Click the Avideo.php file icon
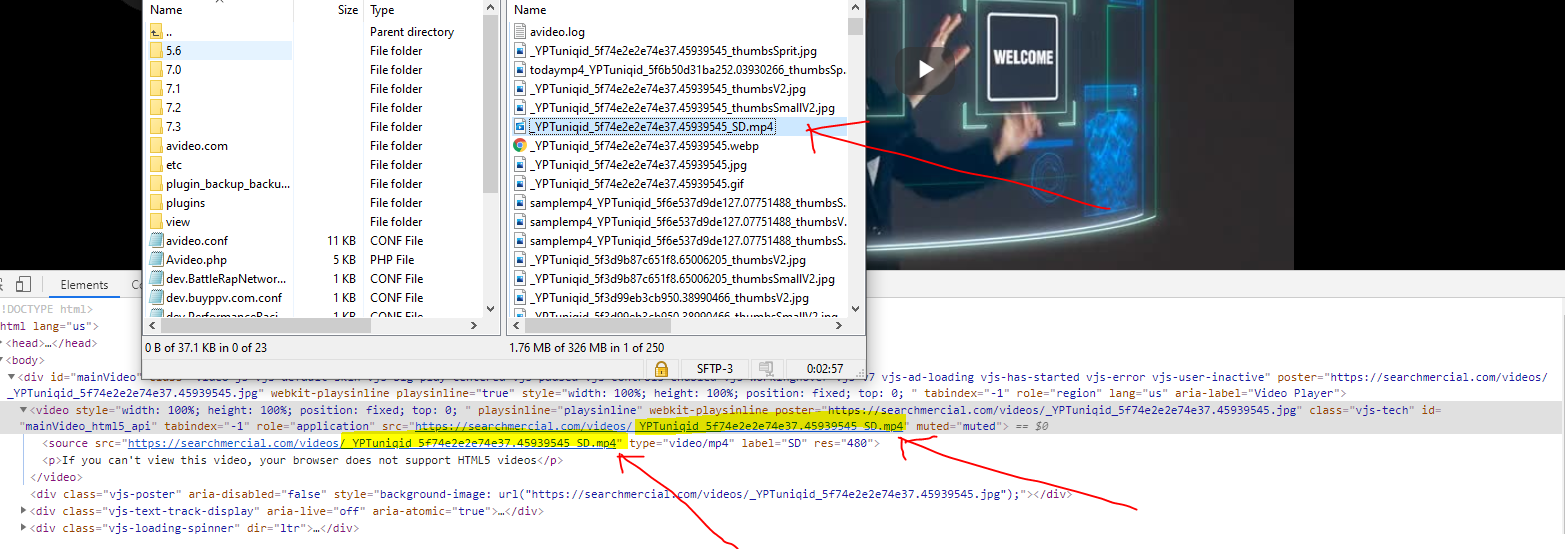The image size is (1565, 549). pyautogui.click(x=156, y=260)
